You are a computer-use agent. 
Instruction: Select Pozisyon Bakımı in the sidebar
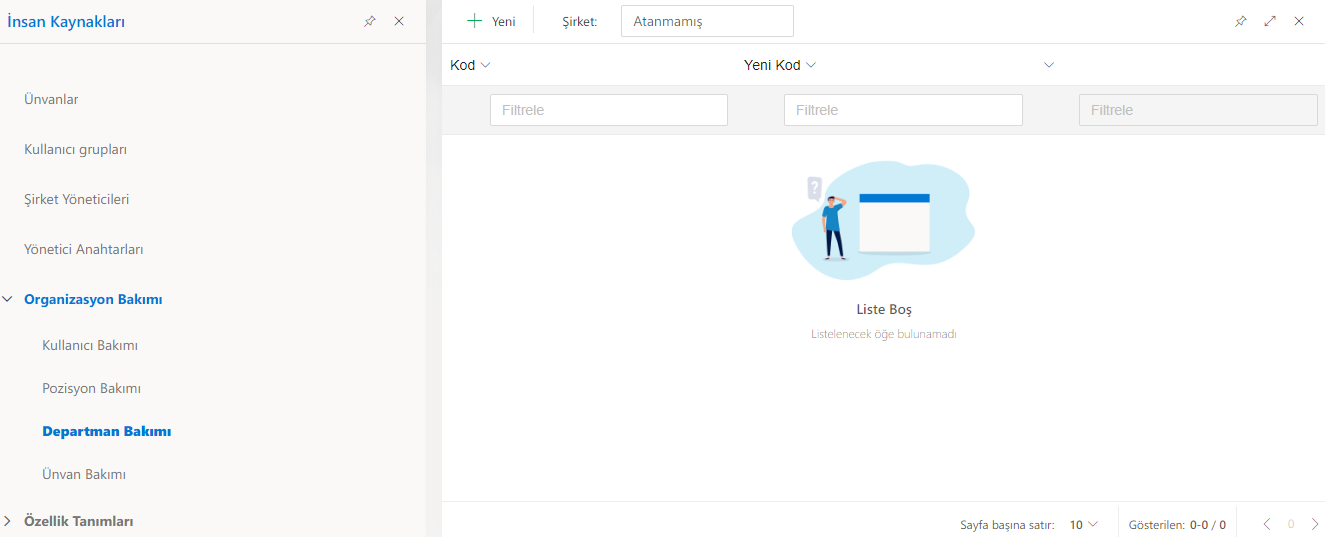click(91, 388)
